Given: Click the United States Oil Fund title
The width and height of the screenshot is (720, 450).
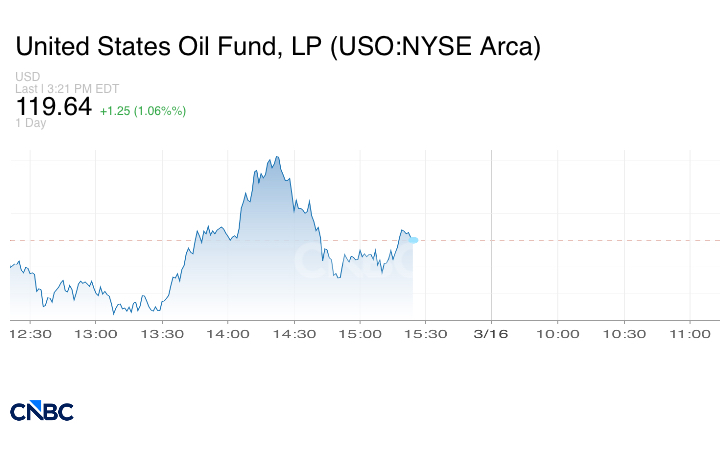Looking at the screenshot, I should coord(278,46).
